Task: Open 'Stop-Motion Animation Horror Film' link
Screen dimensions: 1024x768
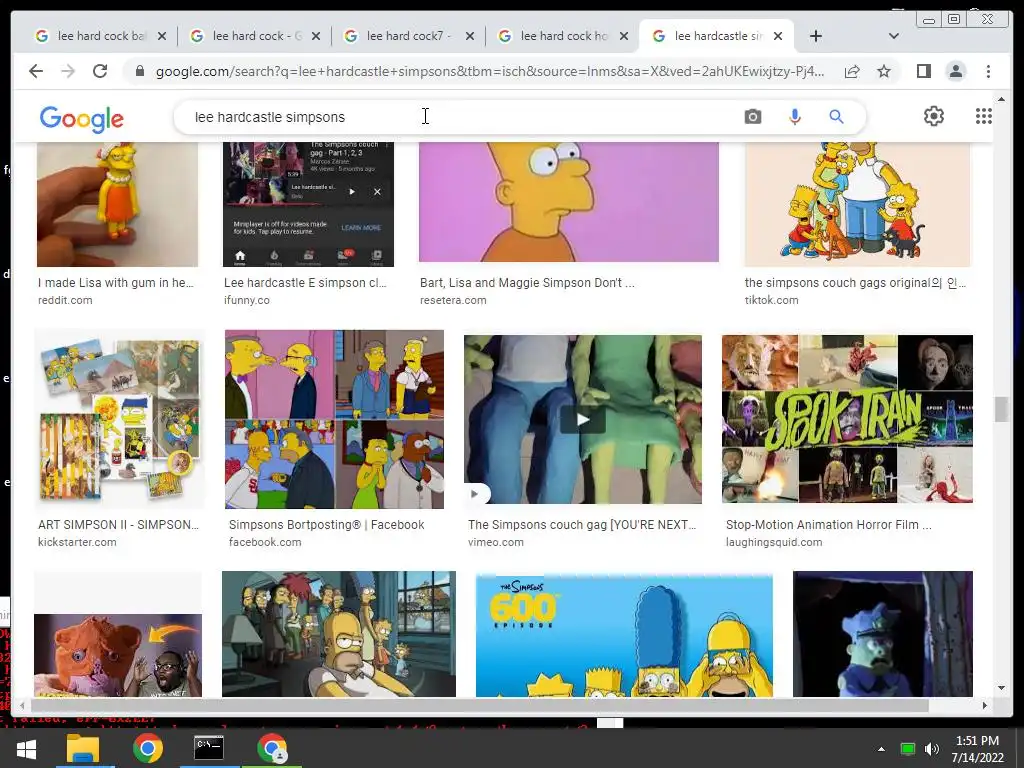Action: tap(828, 524)
